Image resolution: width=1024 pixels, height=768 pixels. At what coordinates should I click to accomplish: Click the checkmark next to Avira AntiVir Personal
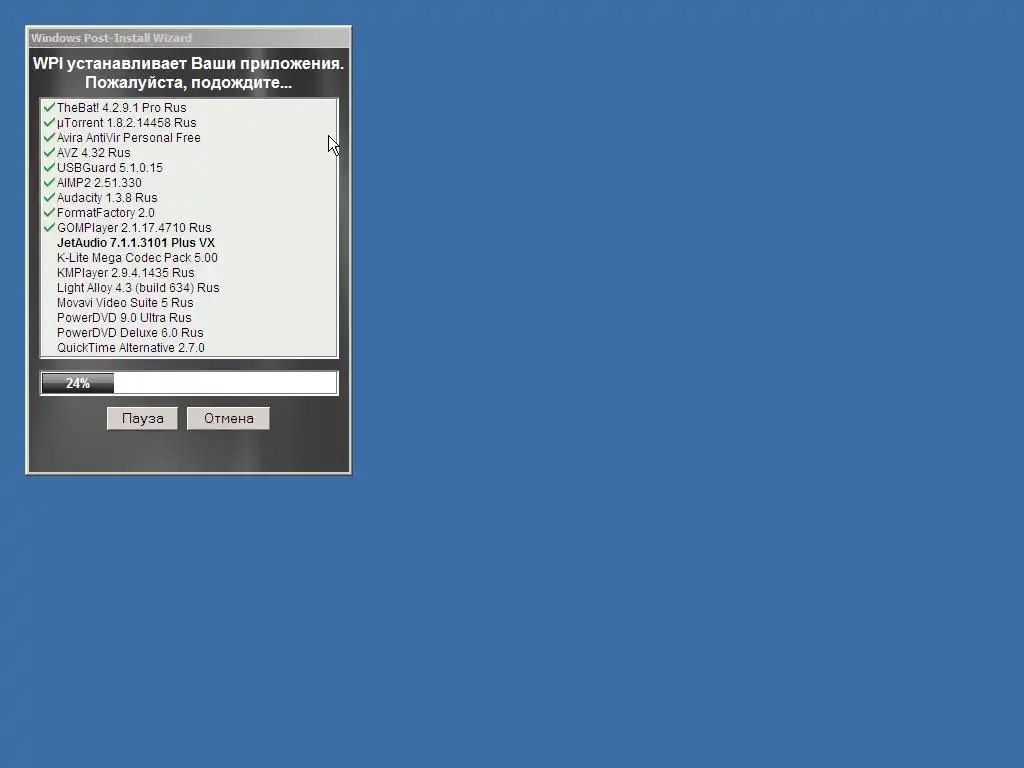click(x=49, y=137)
